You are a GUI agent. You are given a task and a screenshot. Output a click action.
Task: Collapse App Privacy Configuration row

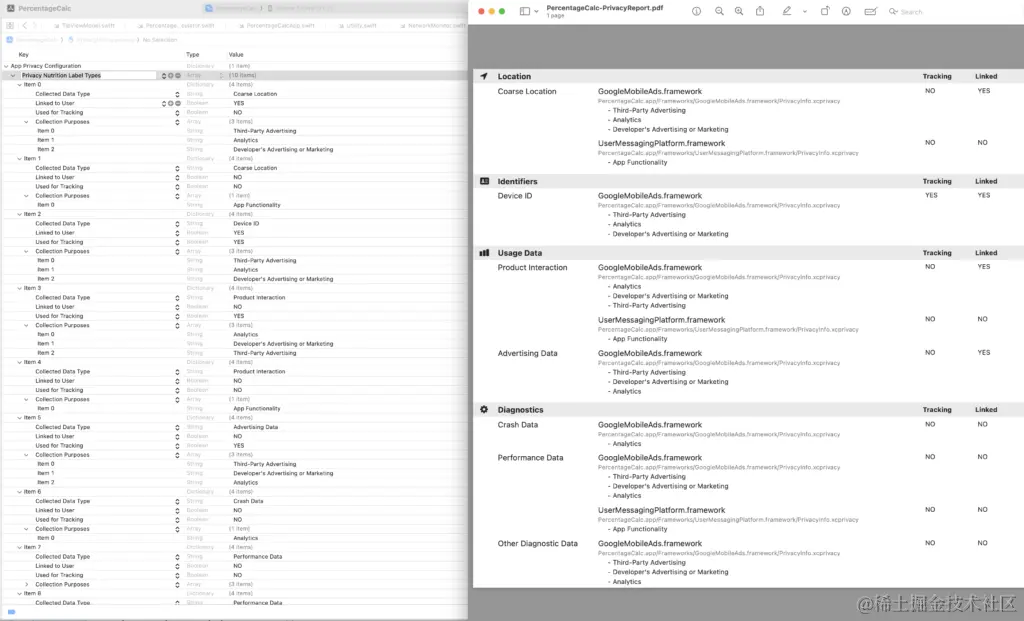(x=6, y=66)
